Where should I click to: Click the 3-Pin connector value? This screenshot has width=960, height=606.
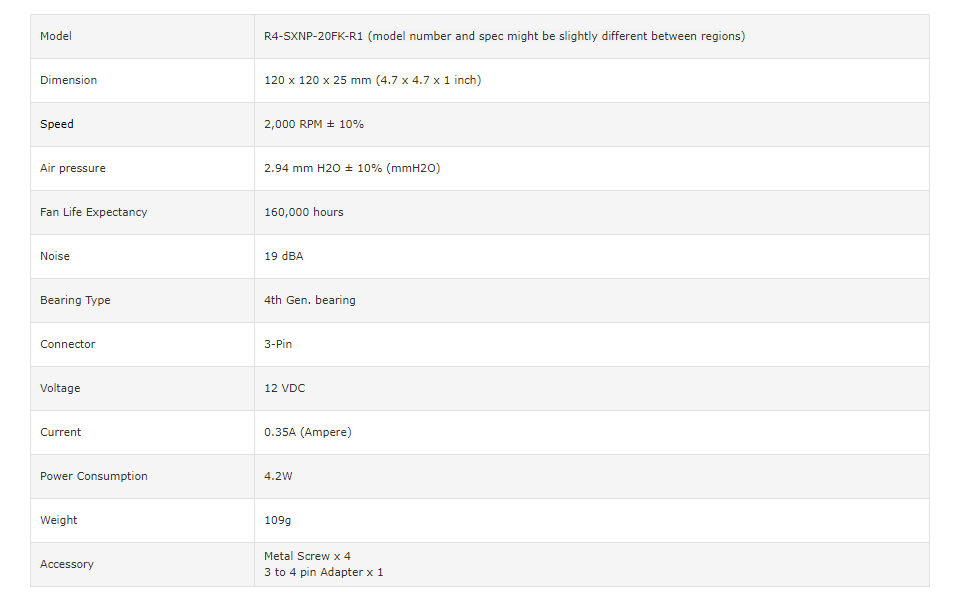point(278,345)
